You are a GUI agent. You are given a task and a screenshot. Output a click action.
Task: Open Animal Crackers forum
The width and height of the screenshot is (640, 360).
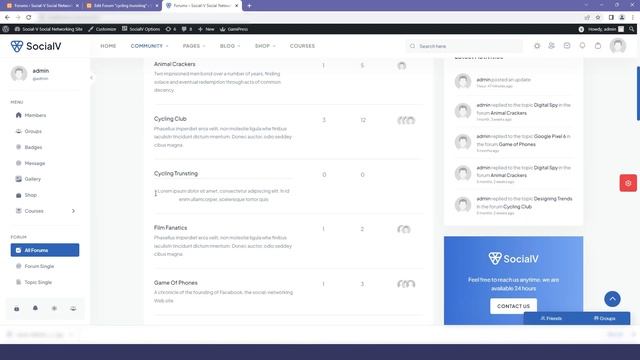coord(174,64)
